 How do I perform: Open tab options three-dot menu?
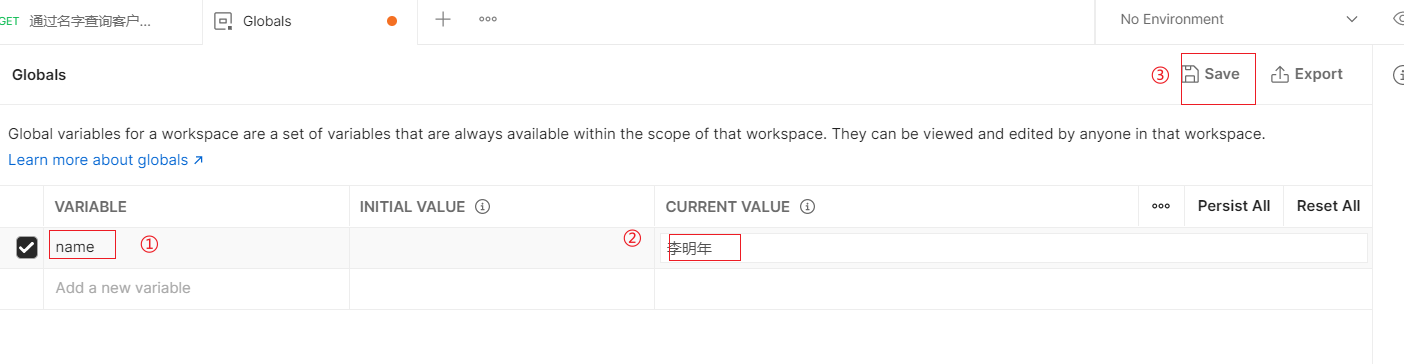click(x=488, y=19)
